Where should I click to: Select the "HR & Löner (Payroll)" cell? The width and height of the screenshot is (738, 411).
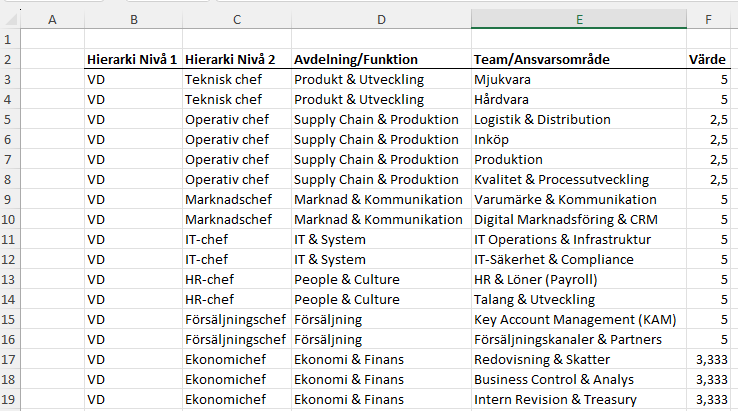coord(535,280)
